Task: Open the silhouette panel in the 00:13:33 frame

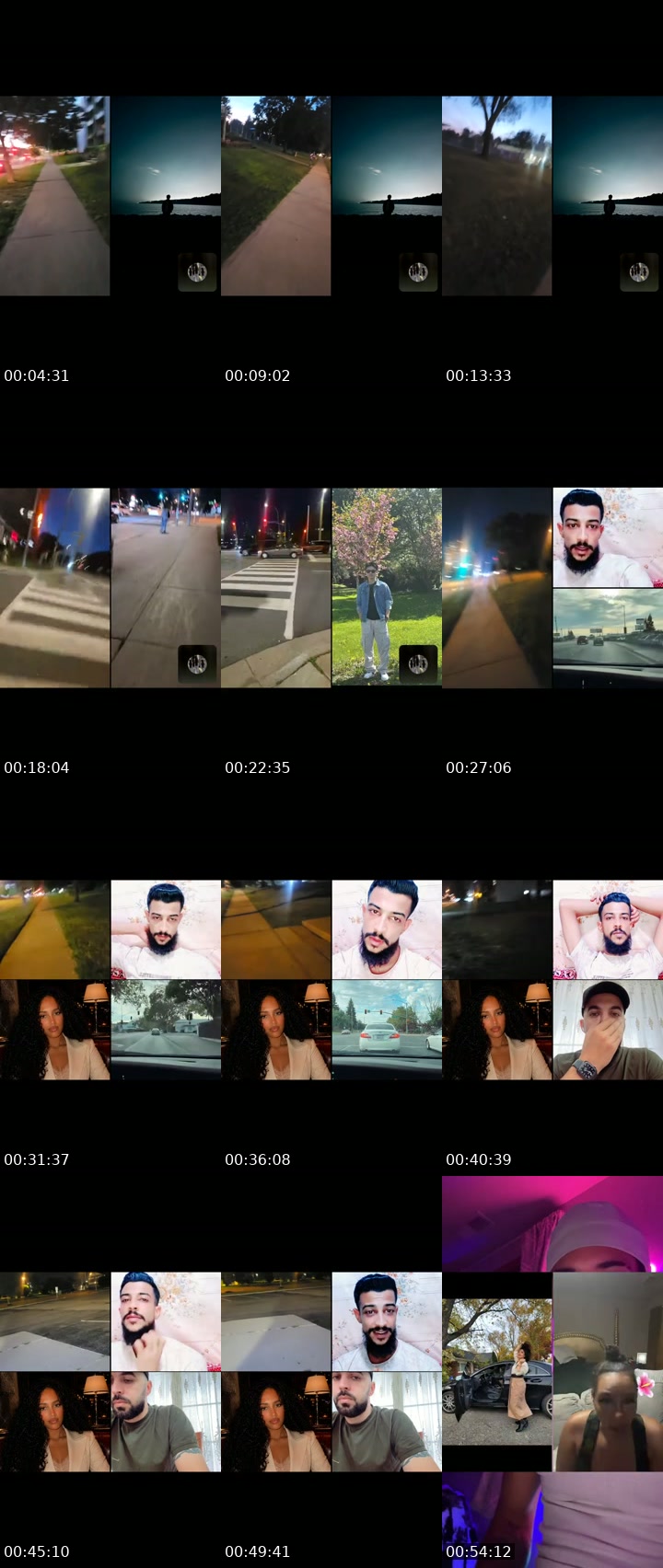Action: (x=608, y=196)
